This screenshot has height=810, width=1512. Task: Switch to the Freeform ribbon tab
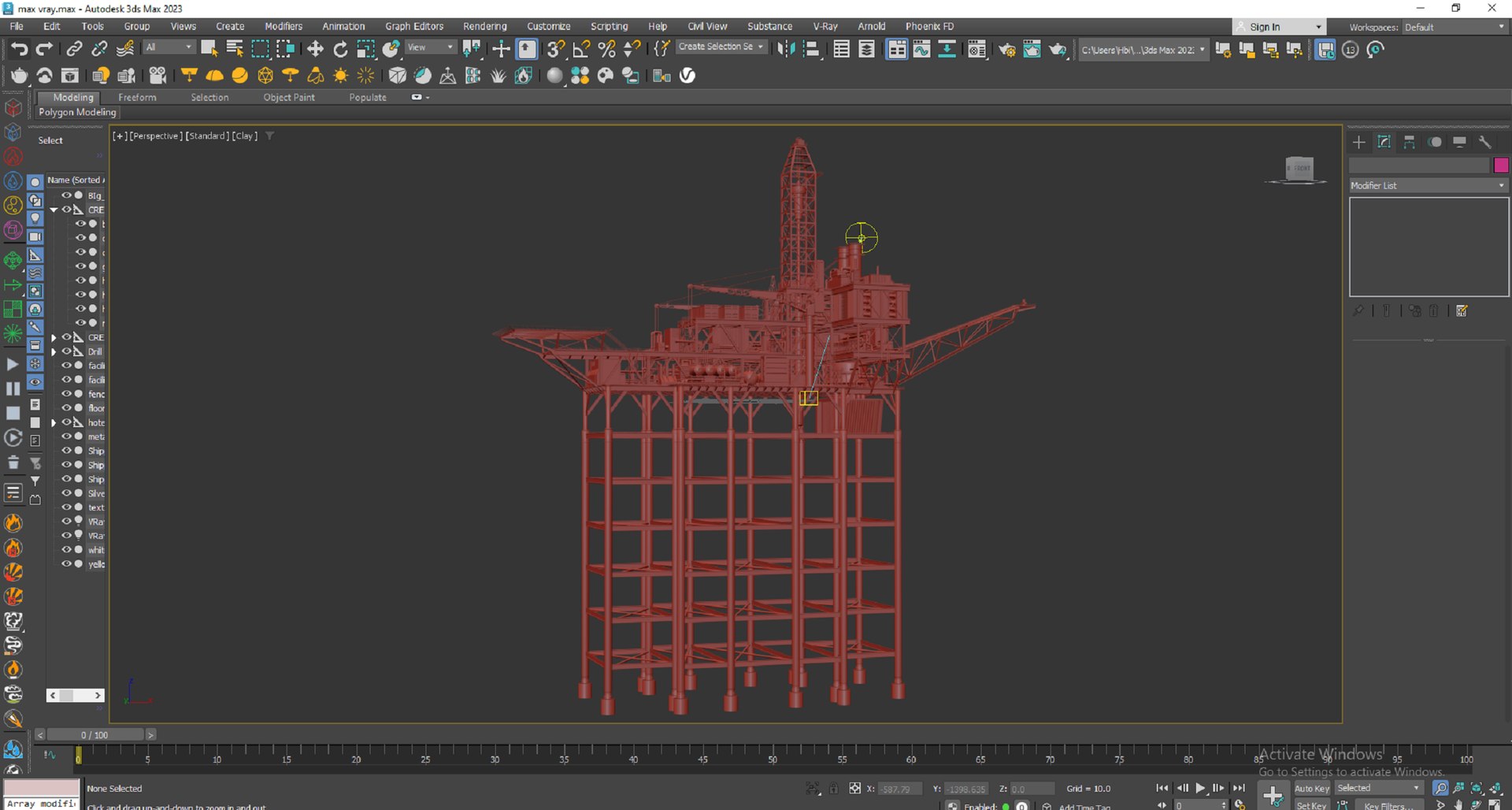pos(137,98)
